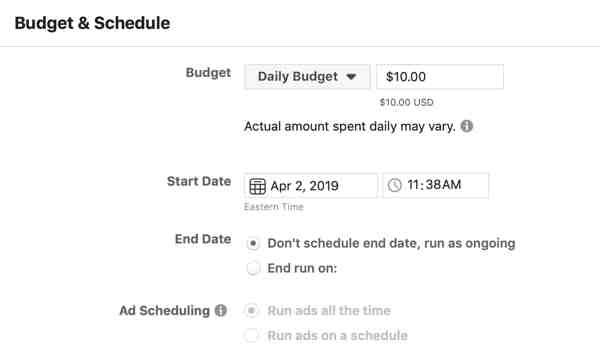Choose "Run ads all the time" option
Viewport: 600px width, 363px height.
click(252, 311)
